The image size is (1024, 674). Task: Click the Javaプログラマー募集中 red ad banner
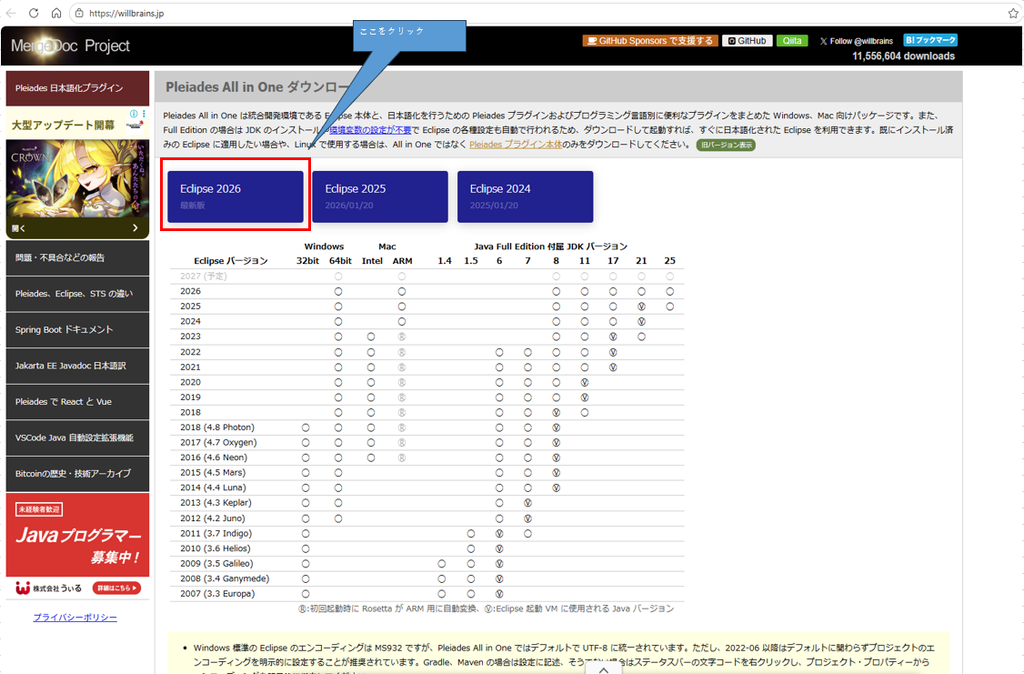(78, 536)
